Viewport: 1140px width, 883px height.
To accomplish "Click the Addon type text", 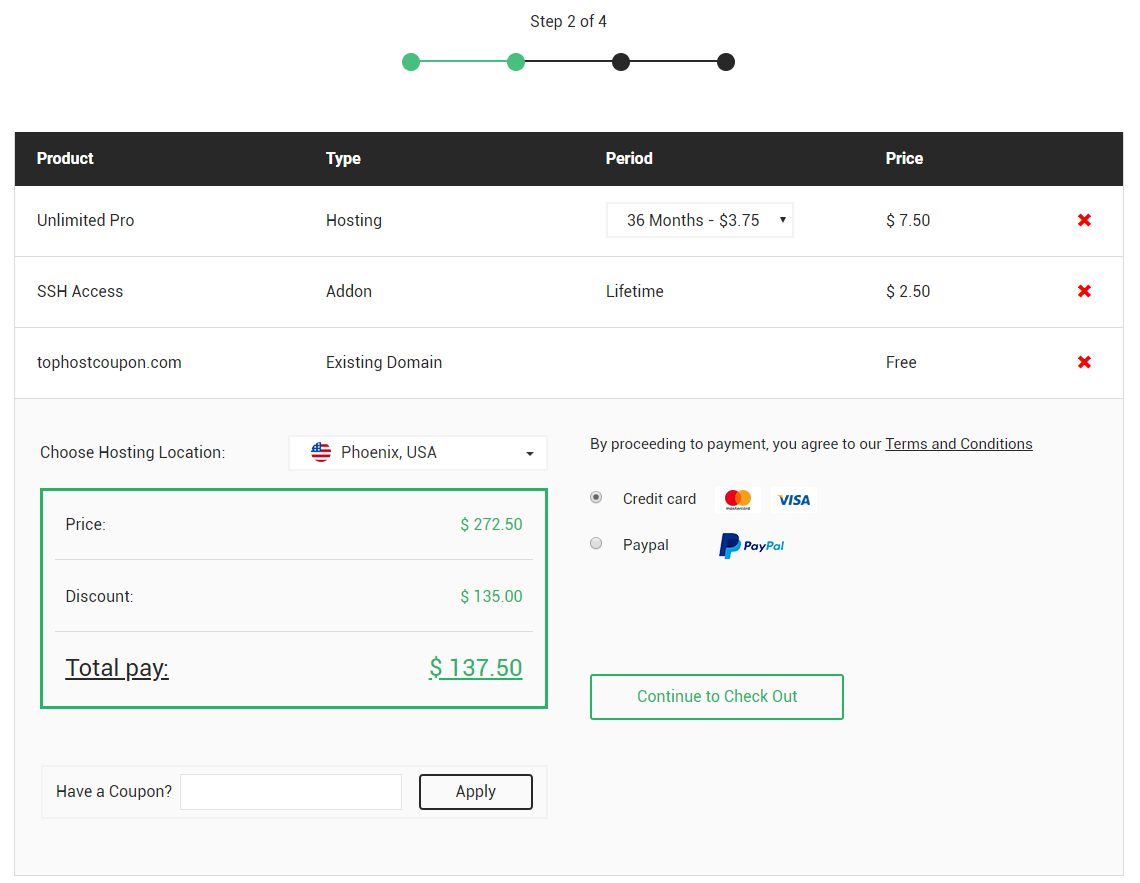I will pyautogui.click(x=349, y=291).
